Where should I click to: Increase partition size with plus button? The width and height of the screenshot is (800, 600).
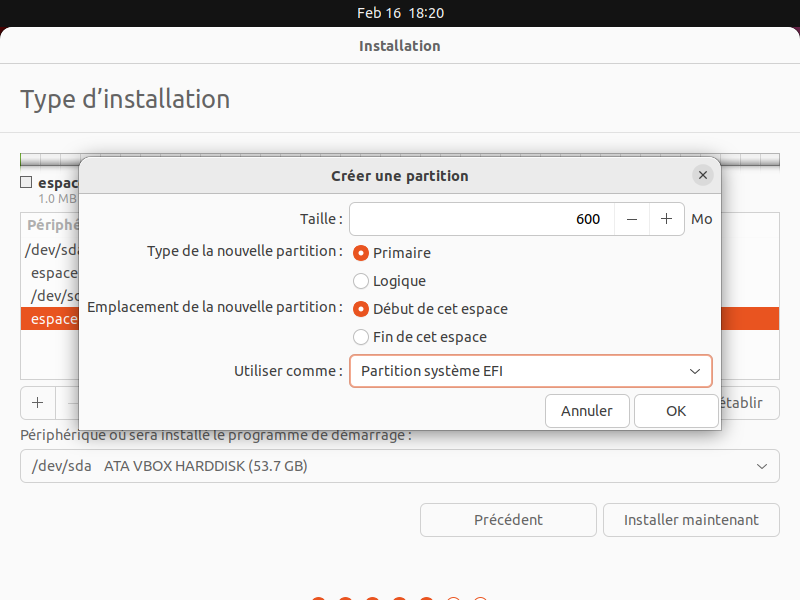click(666, 219)
